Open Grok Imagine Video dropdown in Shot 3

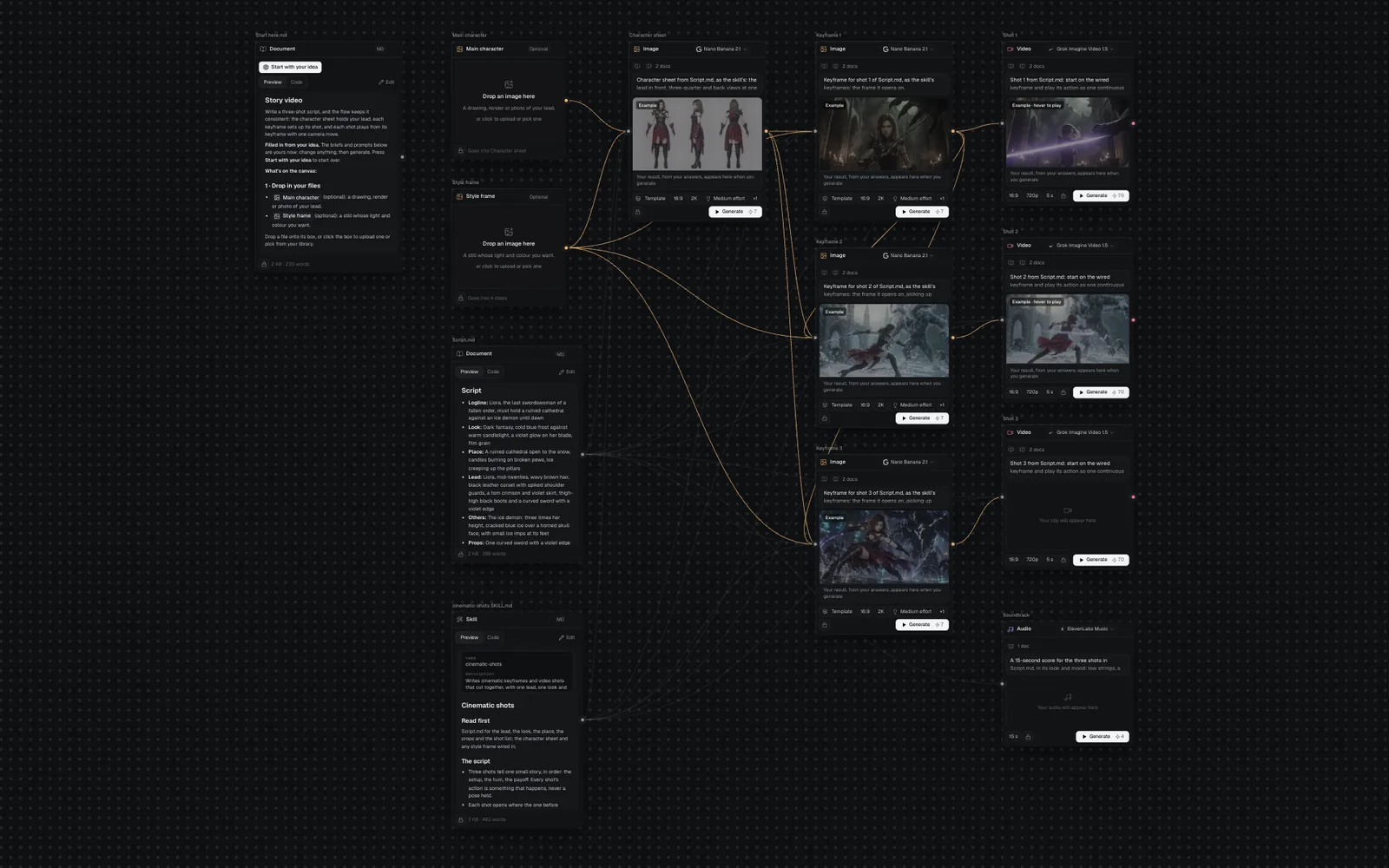pos(1081,432)
